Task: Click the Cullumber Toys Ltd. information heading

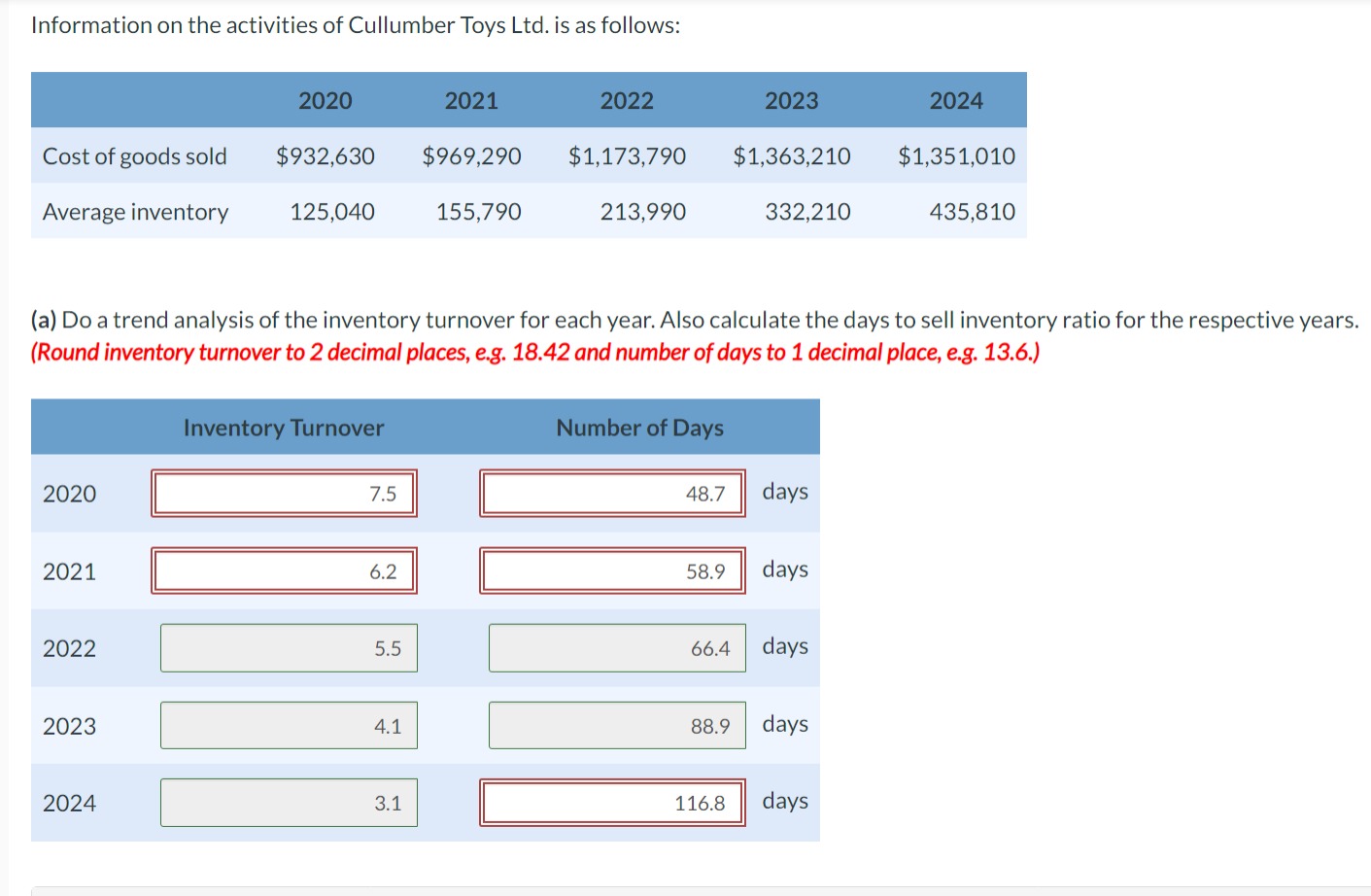Action: click(x=356, y=25)
